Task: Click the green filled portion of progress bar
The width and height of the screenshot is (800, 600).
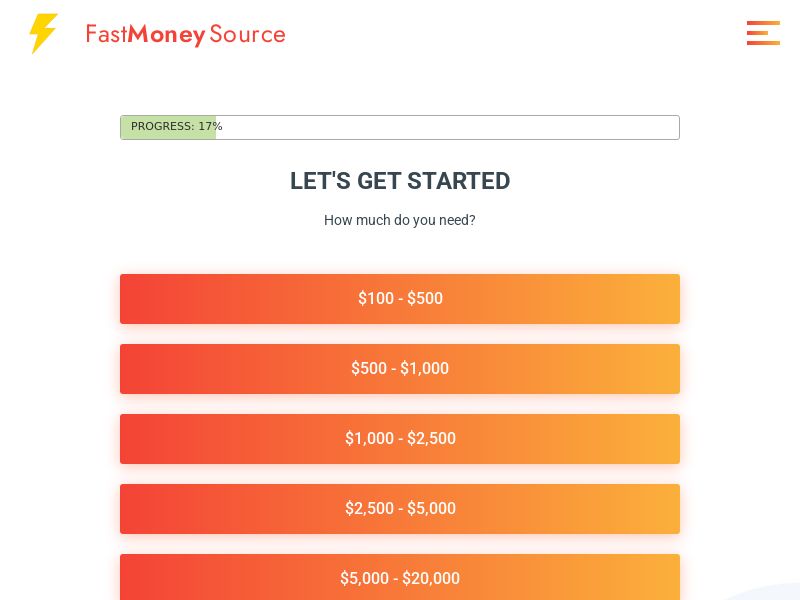Action: tap(168, 127)
